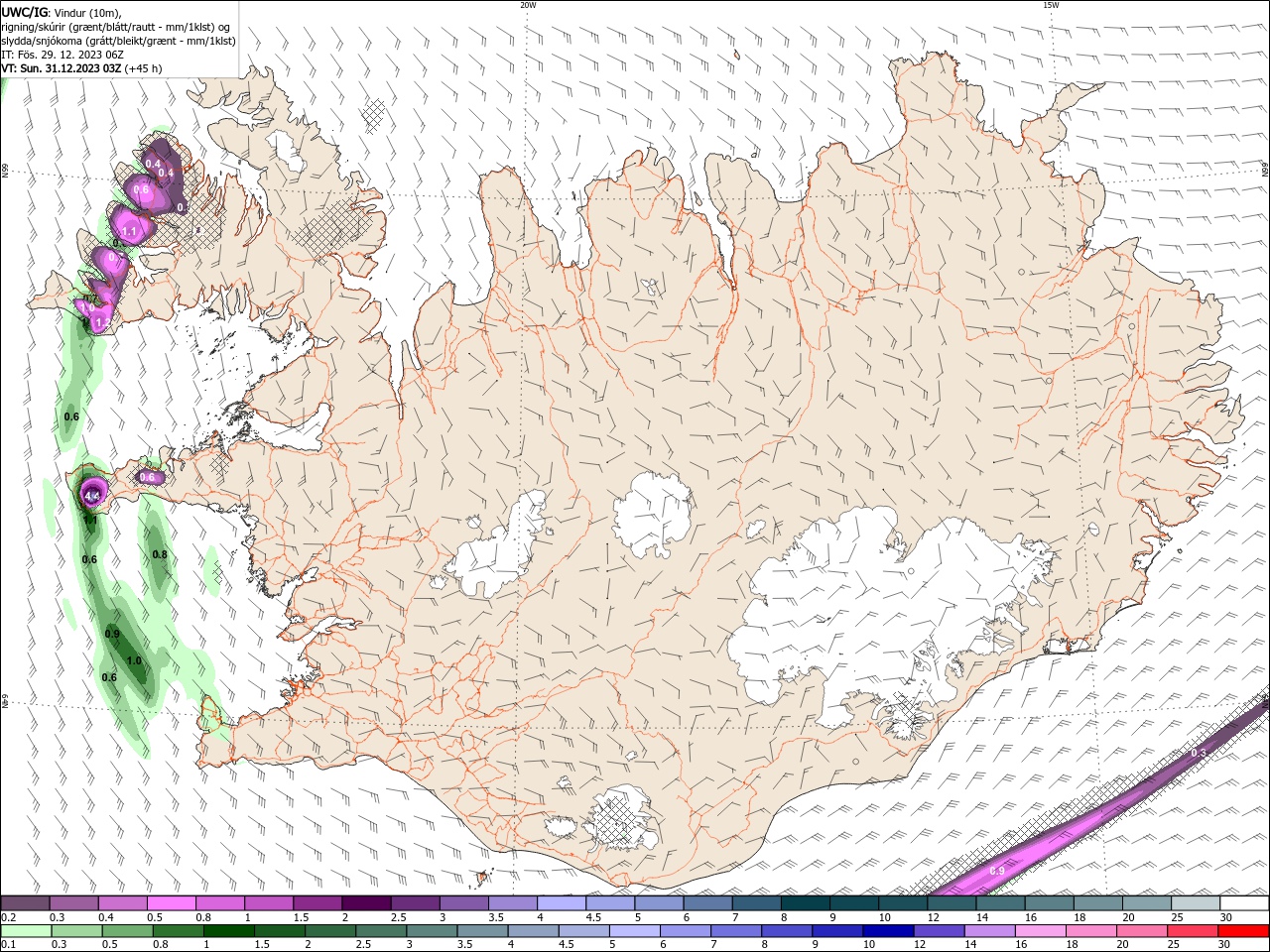Click the medium green rain legend swatch labeled 0.5
This screenshot has height=952, width=1270.
click(127, 931)
